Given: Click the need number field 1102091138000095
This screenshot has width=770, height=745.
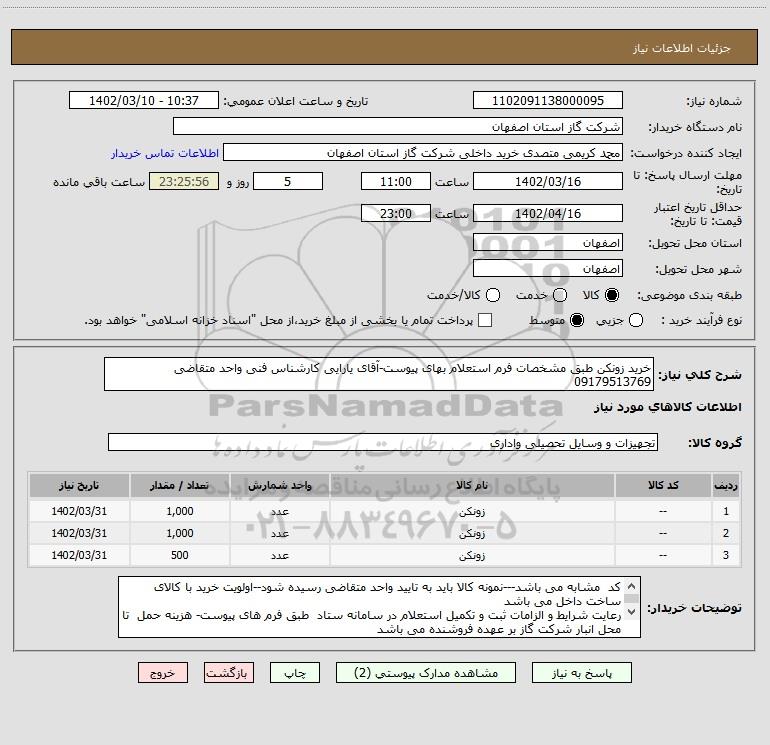Looking at the screenshot, I should [x=548, y=100].
